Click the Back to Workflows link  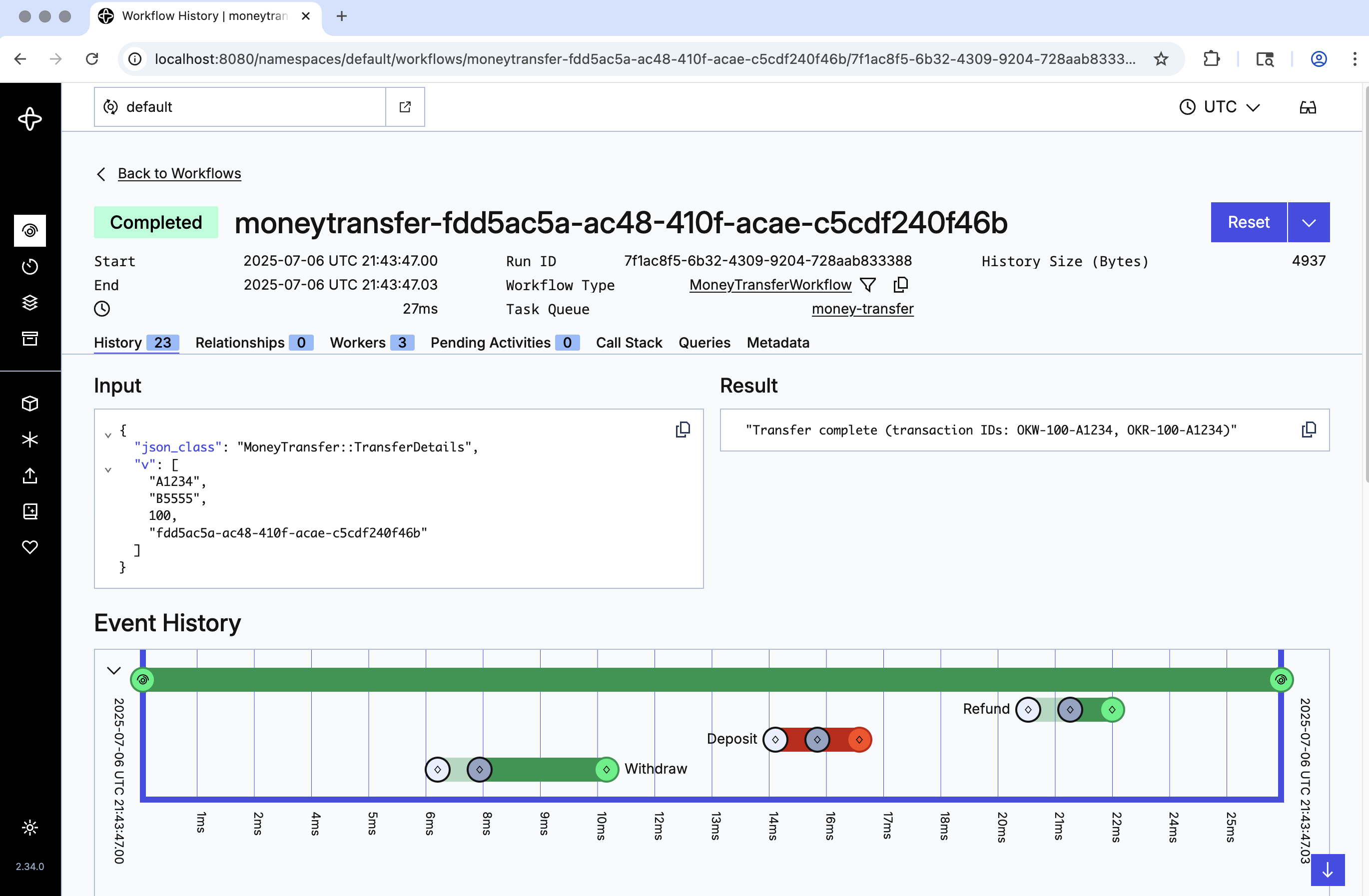tap(179, 173)
